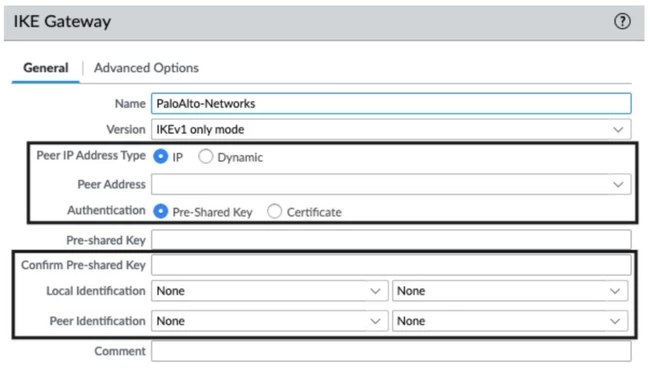The height and width of the screenshot is (376, 650).
Task: Open the Peer Address dropdown
Action: tap(391, 184)
